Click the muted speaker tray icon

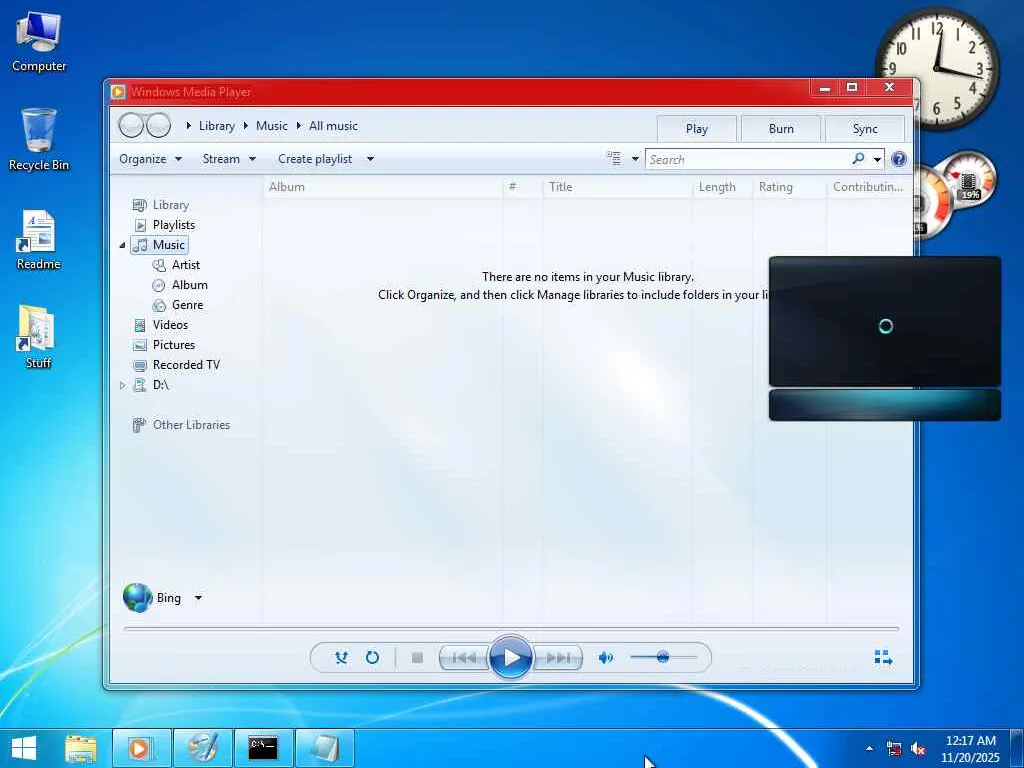[918, 748]
